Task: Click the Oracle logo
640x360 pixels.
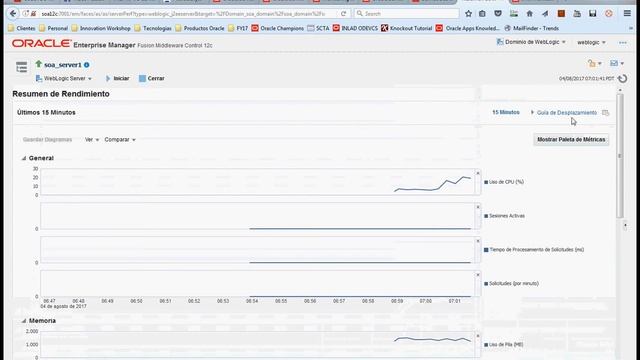Action: [x=41, y=43]
